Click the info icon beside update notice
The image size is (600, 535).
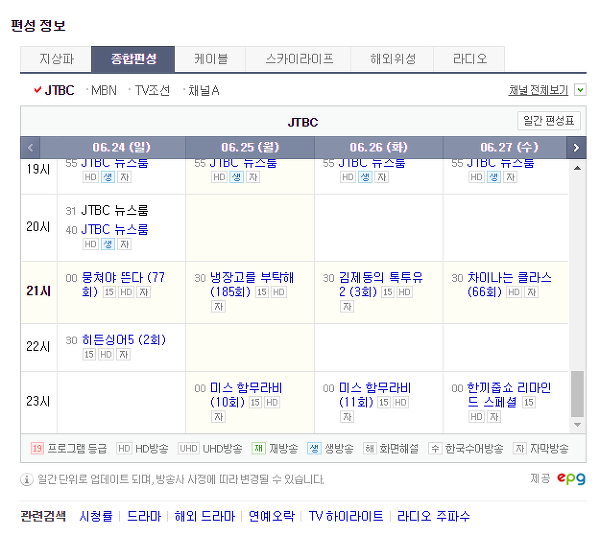click(26, 480)
